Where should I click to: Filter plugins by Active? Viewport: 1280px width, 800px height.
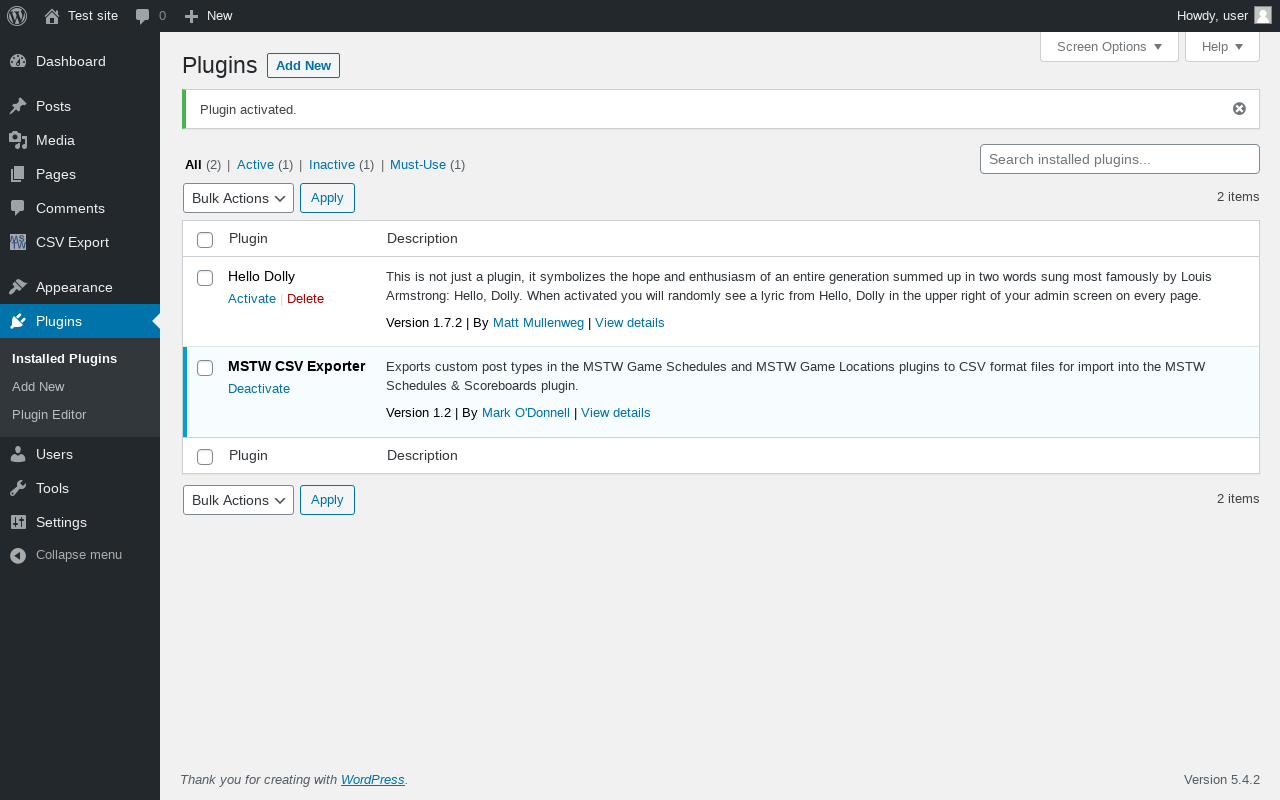[255, 165]
